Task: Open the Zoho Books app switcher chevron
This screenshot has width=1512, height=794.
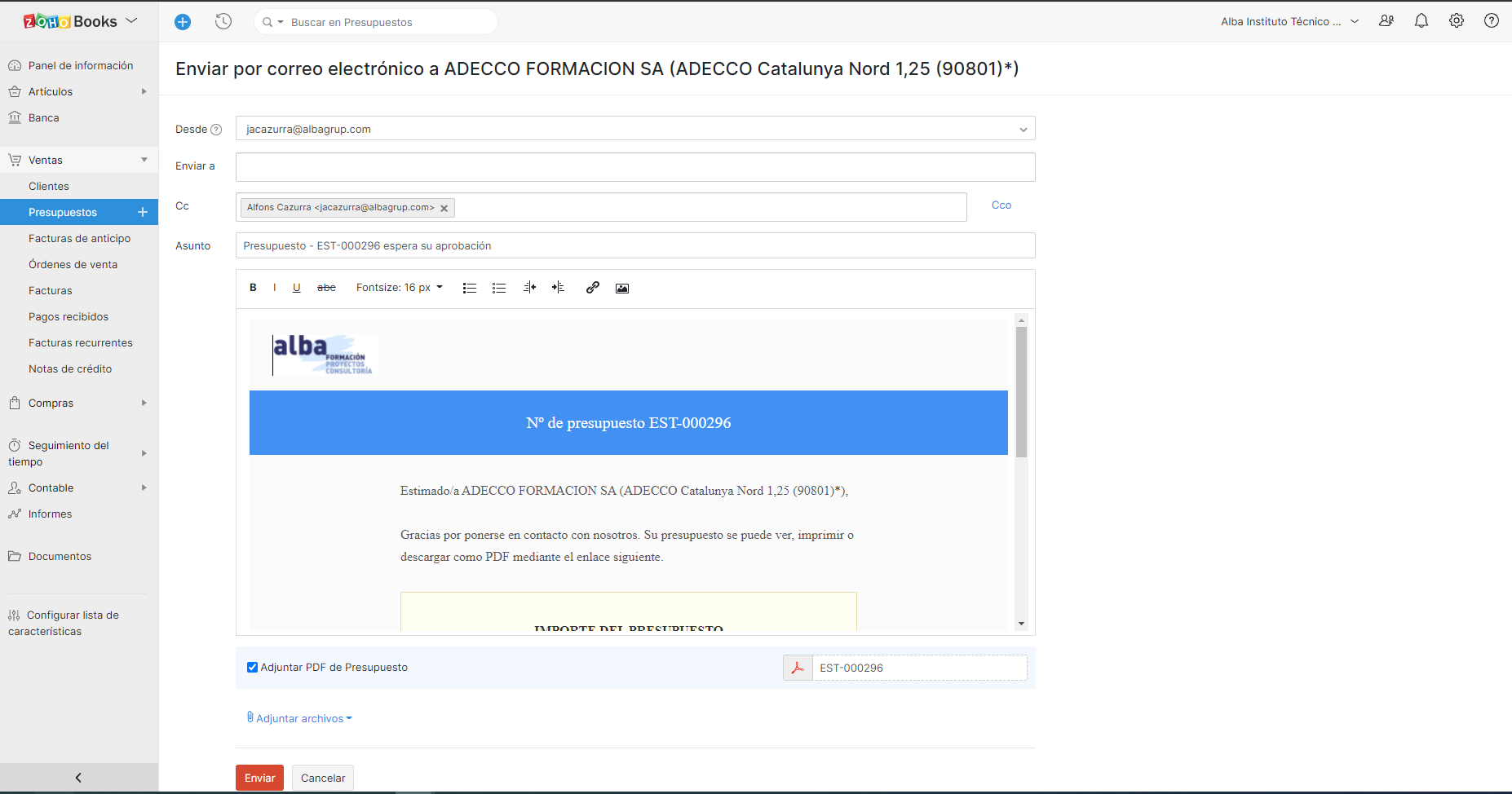Action: 131,20
